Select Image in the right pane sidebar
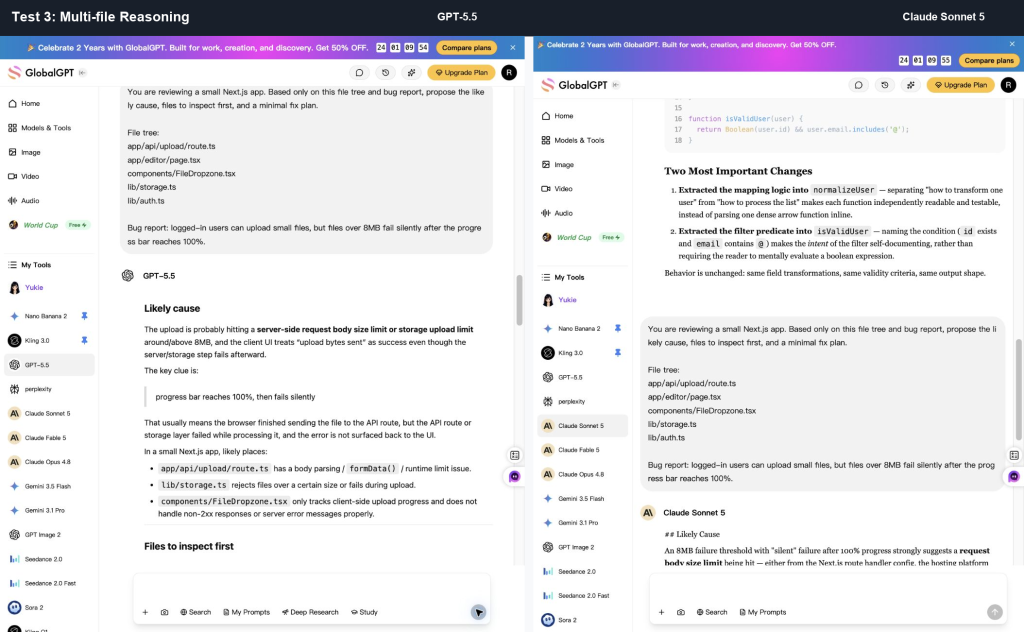1024x632 pixels. (x=558, y=165)
